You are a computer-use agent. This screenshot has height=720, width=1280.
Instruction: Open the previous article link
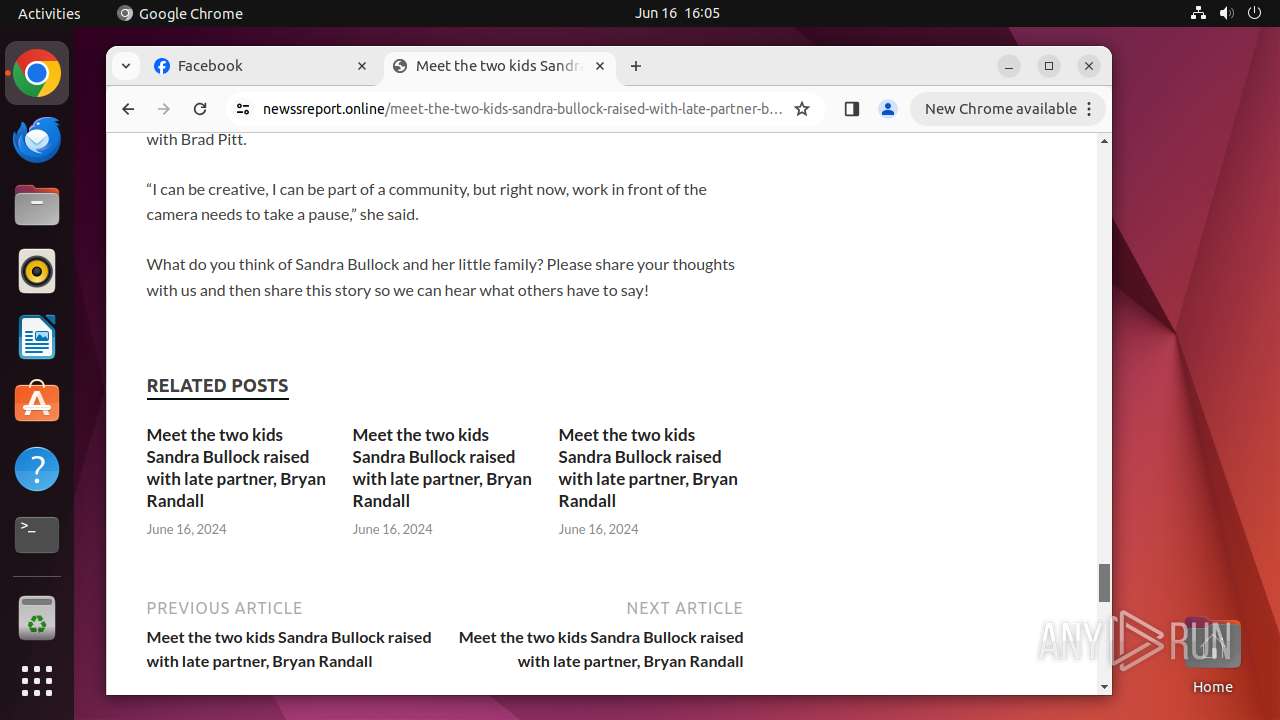pos(289,649)
